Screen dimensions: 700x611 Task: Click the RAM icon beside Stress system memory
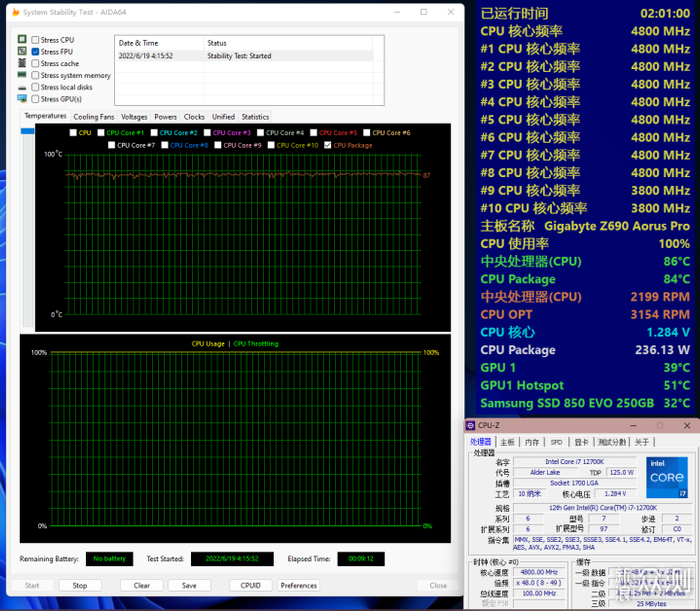[x=22, y=76]
